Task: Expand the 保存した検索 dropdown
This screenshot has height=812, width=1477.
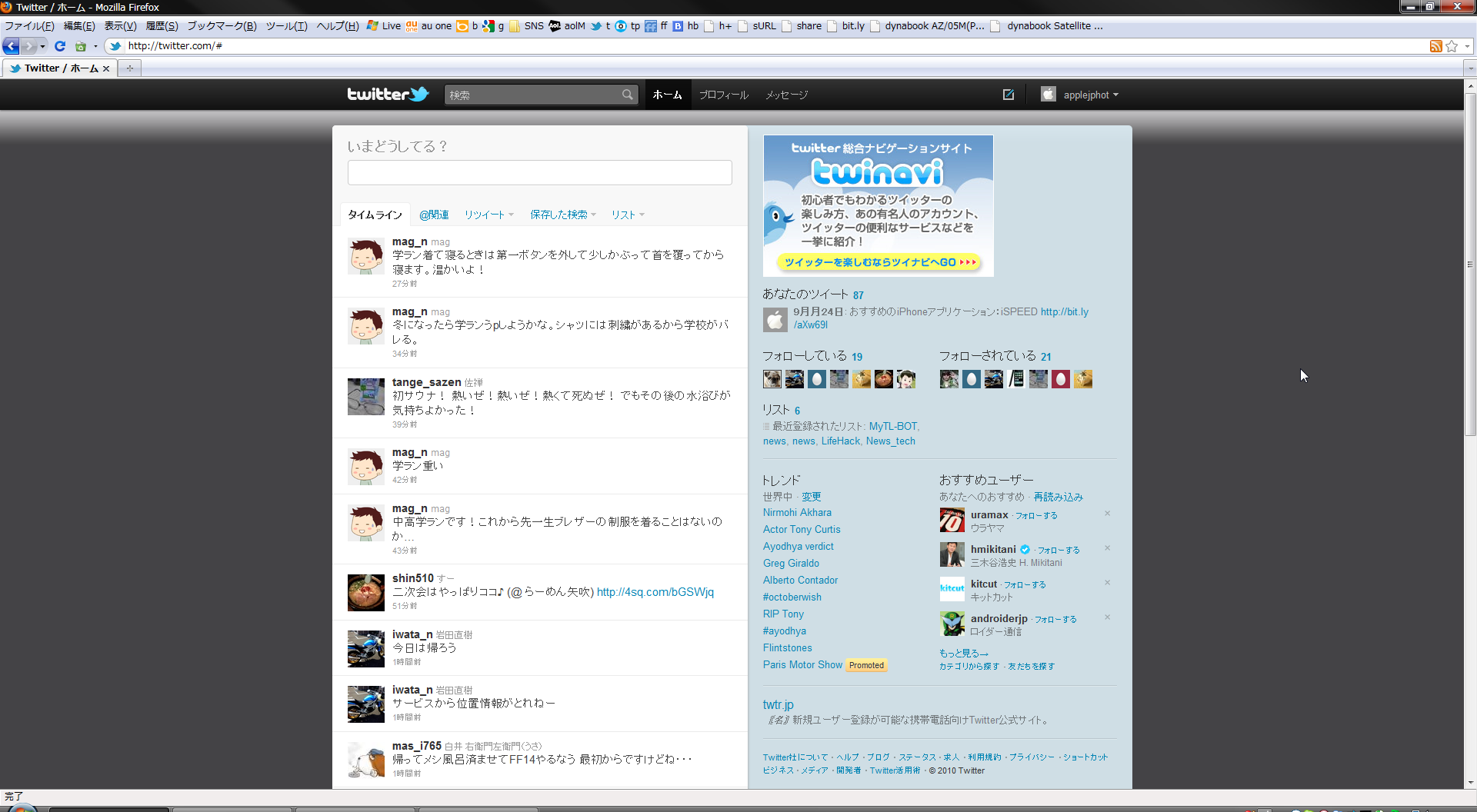Action: [562, 215]
